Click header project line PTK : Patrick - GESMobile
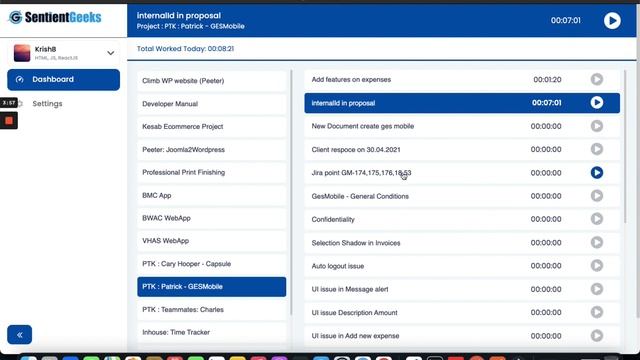This screenshot has height=360, width=640. pos(191,26)
